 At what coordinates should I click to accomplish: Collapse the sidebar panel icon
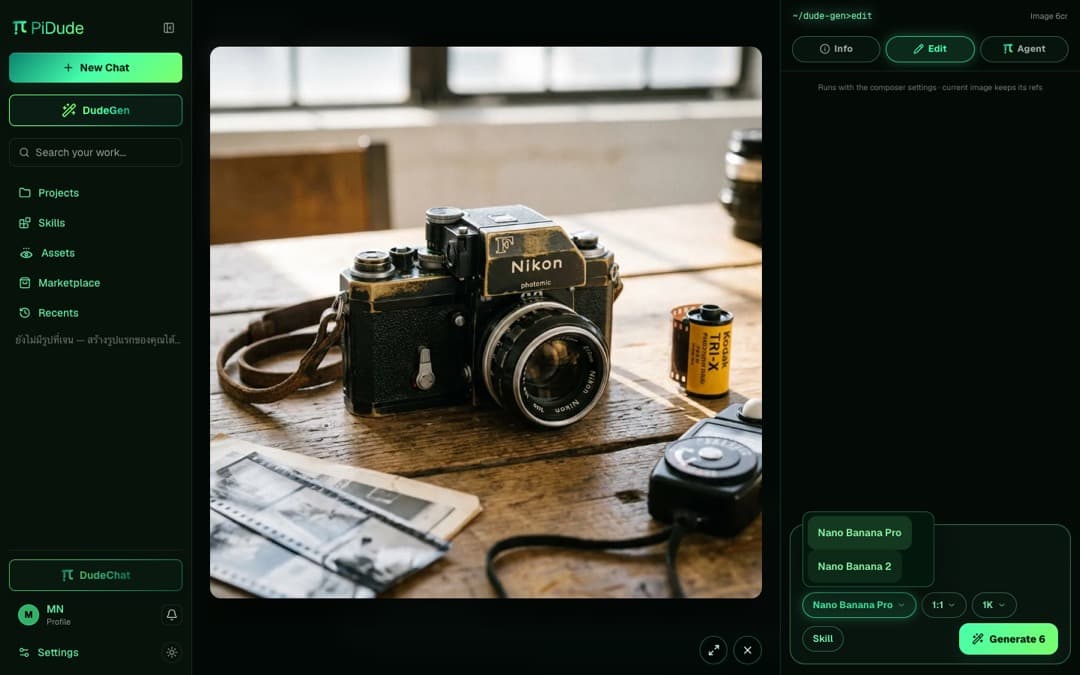tap(169, 28)
